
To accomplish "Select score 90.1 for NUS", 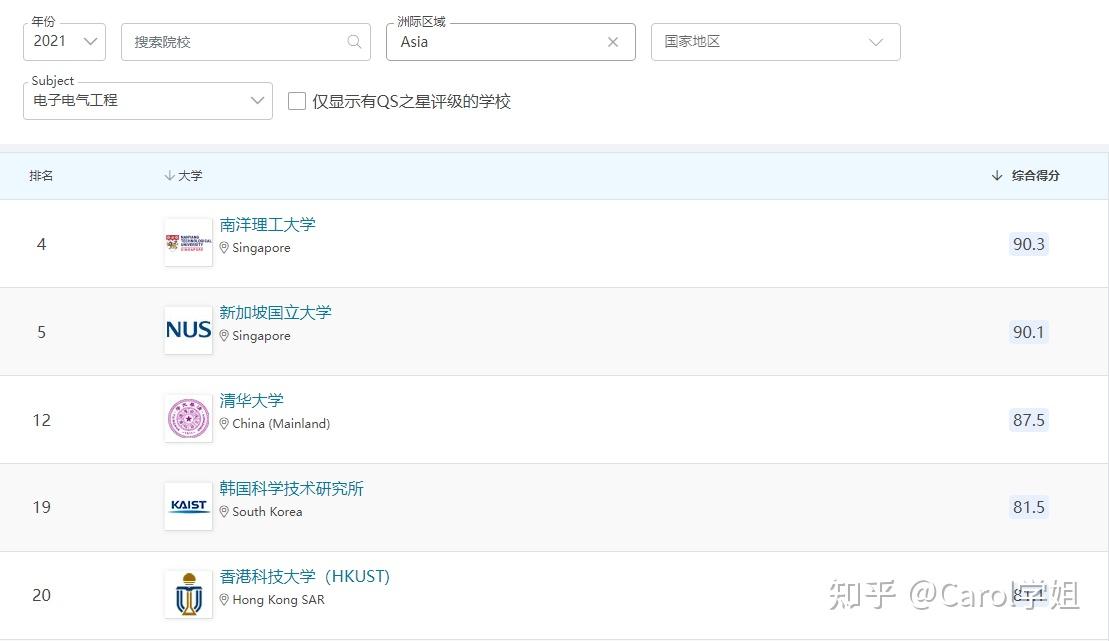I will [x=1028, y=332].
